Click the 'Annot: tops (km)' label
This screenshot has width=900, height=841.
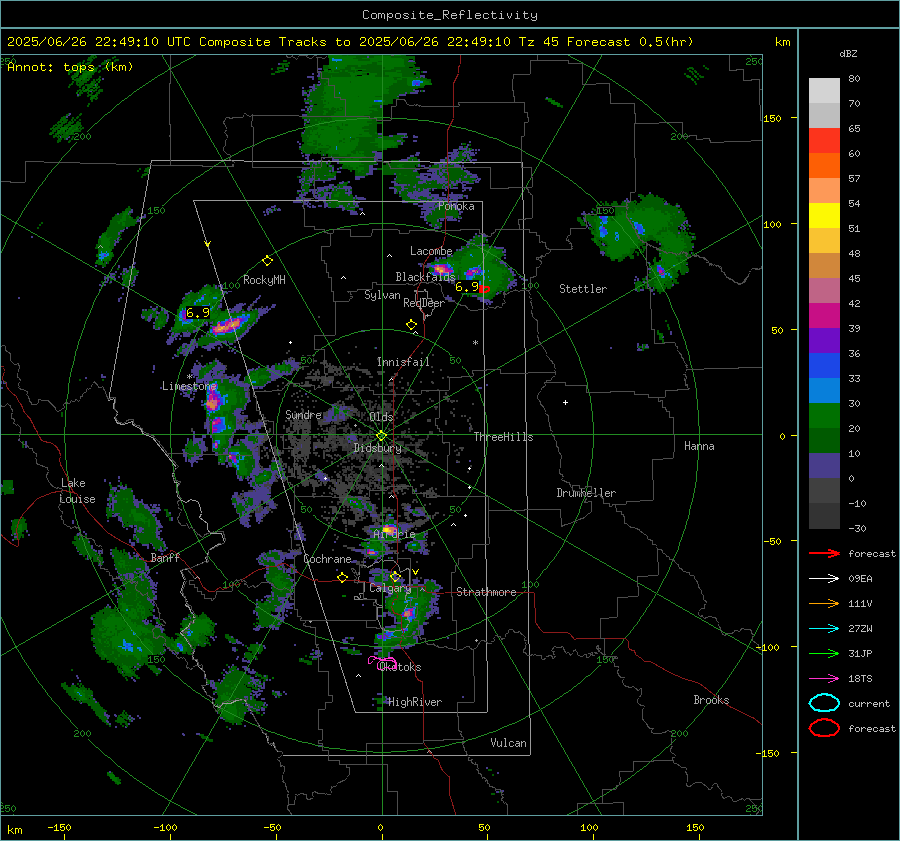click(x=70, y=67)
